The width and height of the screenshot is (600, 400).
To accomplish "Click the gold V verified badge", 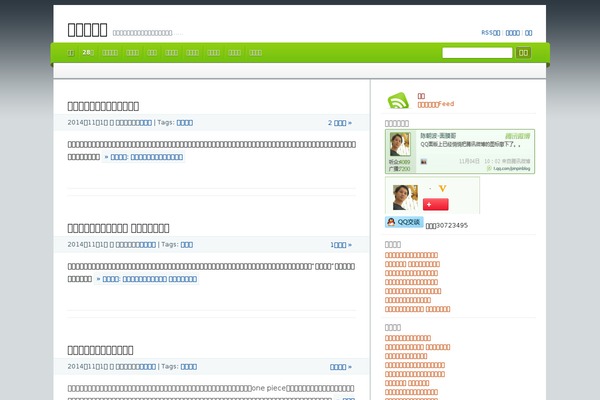I will [x=443, y=188].
